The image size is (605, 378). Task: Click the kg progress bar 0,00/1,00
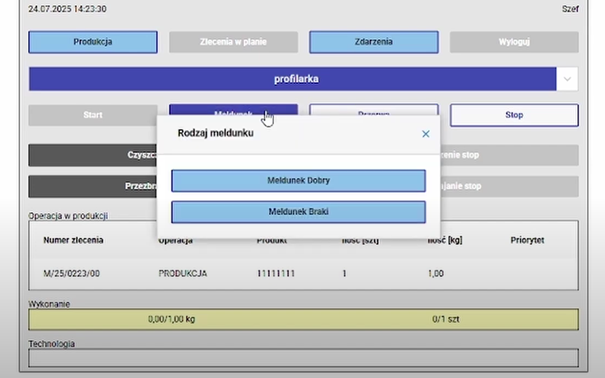coord(171,319)
